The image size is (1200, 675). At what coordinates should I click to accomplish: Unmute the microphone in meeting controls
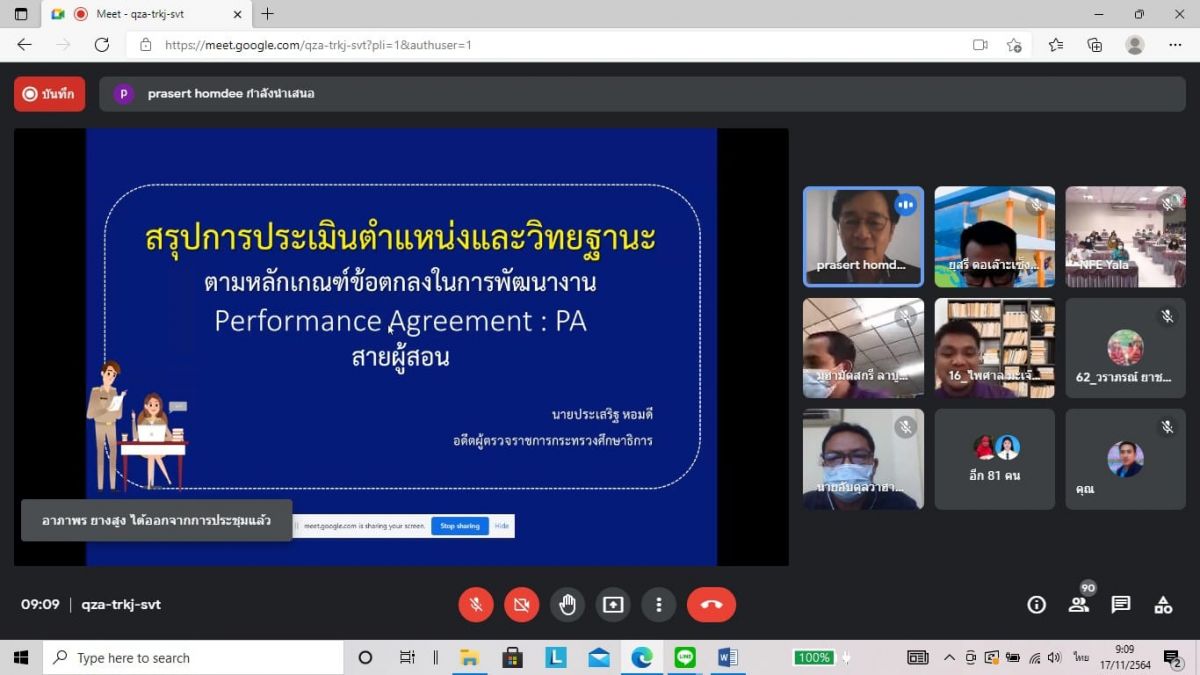pyautogui.click(x=476, y=605)
